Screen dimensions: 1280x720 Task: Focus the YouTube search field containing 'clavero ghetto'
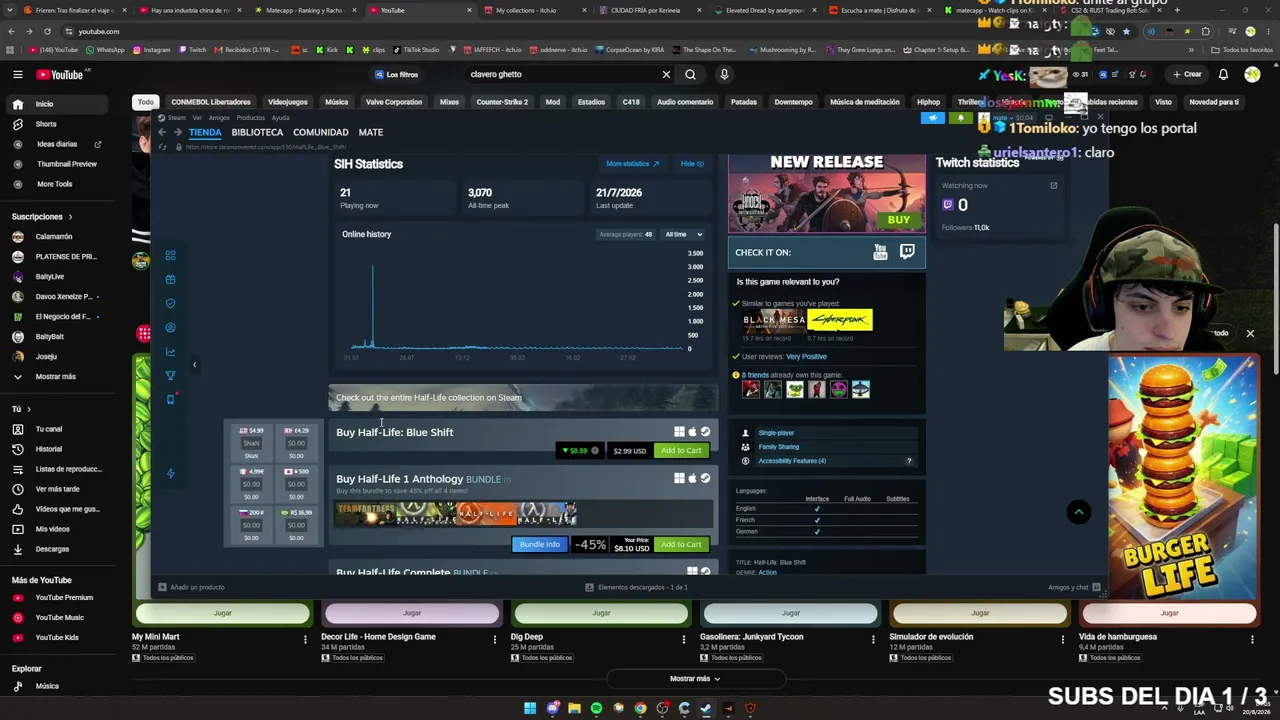click(560, 74)
